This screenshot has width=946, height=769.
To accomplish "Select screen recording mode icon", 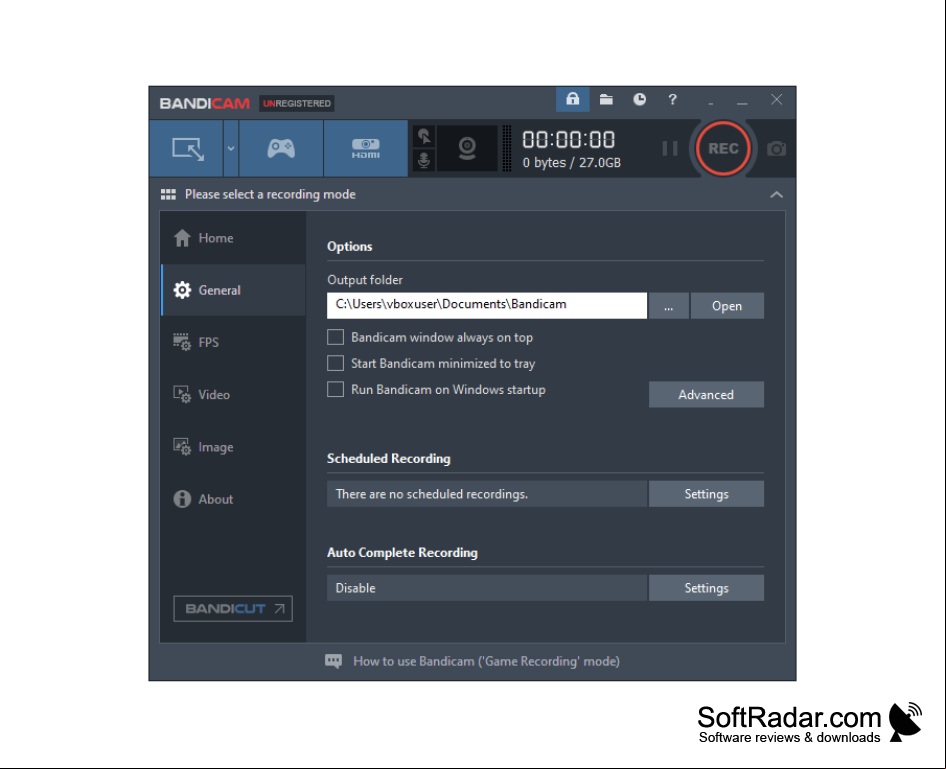I will coord(188,148).
